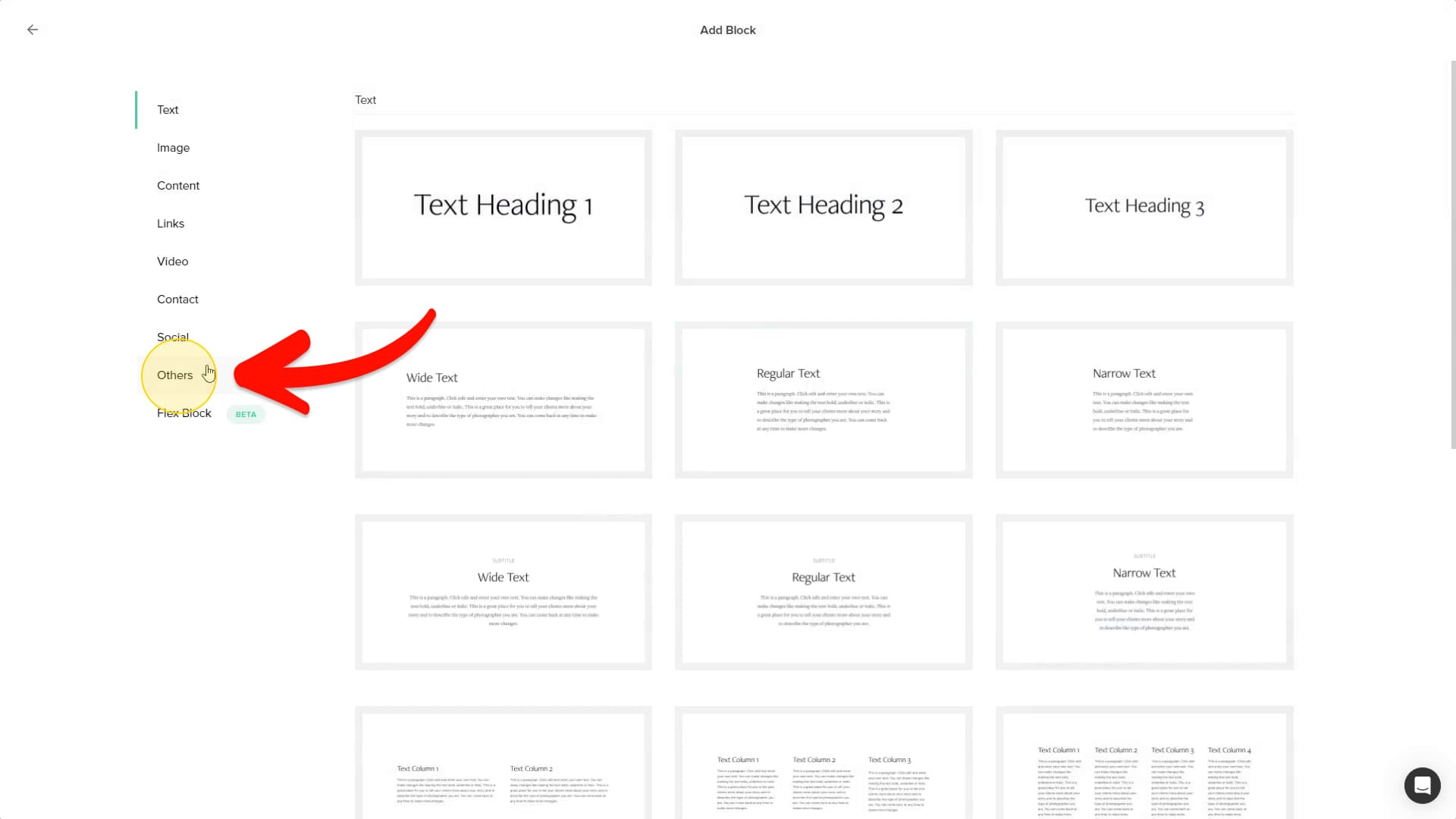Open the Flex Block category
This screenshot has width=1456, height=819.
pyautogui.click(x=184, y=413)
